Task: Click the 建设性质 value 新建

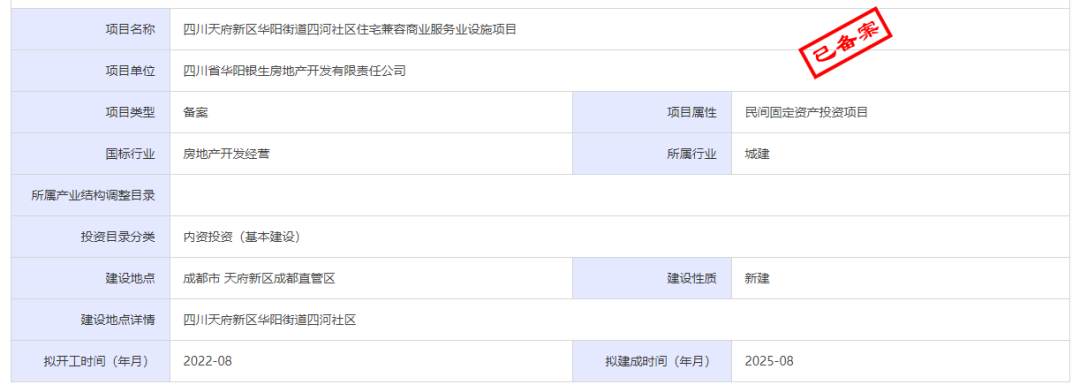Action: tap(757, 278)
